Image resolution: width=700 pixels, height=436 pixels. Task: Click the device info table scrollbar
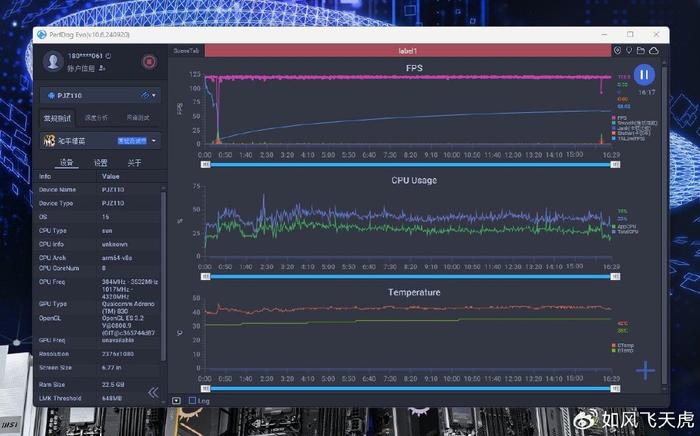pos(163,276)
